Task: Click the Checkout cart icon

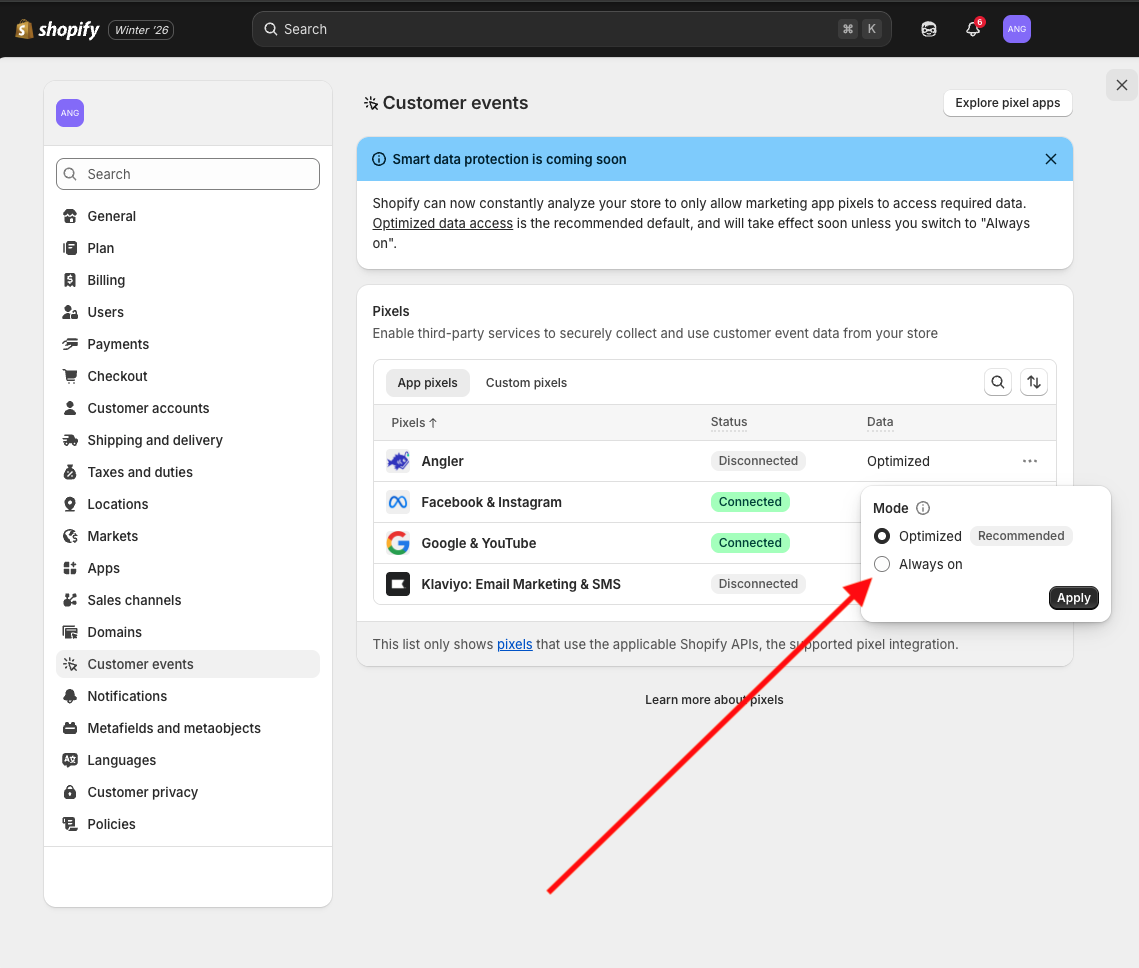Action: (x=70, y=376)
